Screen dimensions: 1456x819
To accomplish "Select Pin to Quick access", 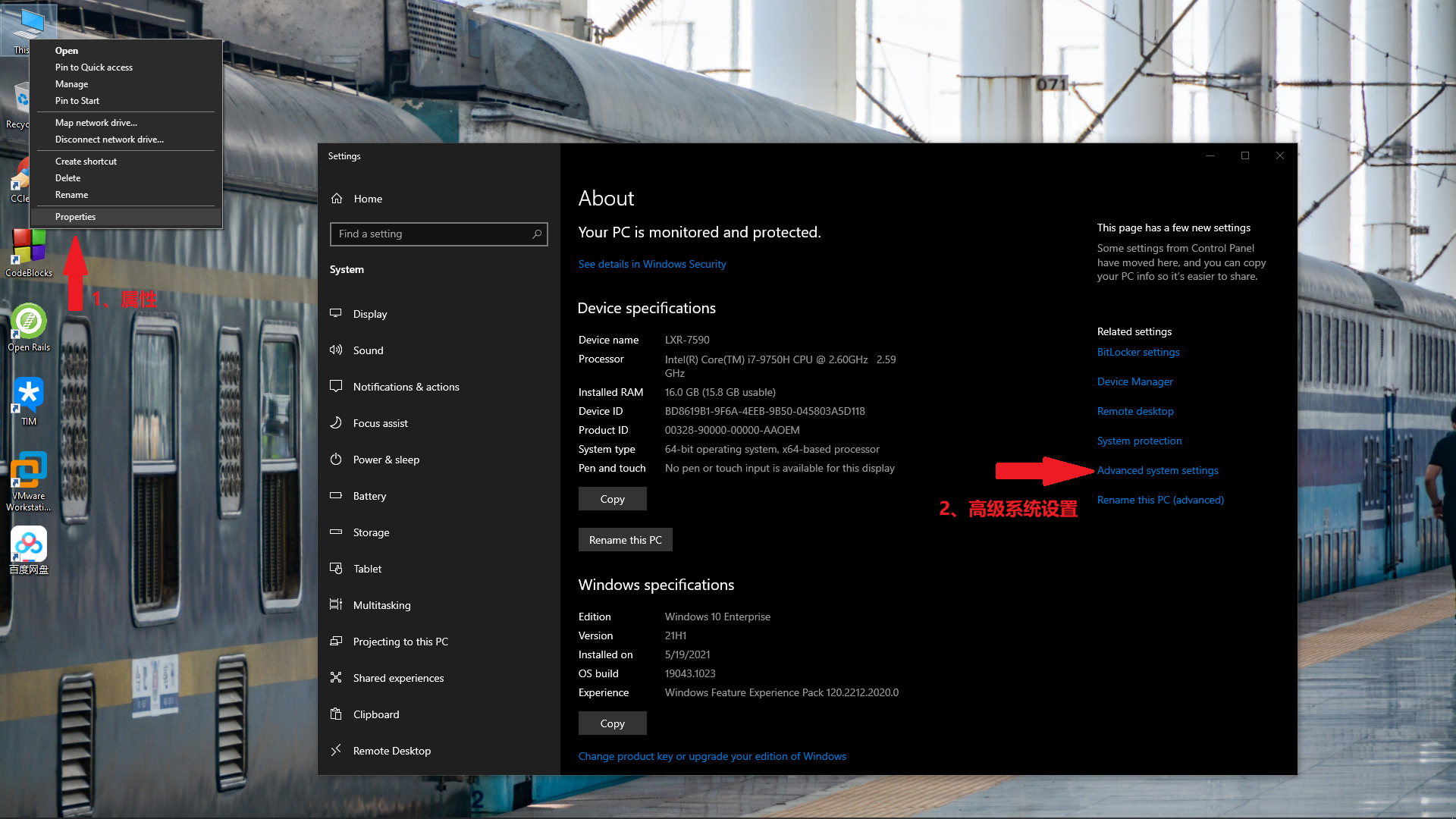I will (x=94, y=67).
